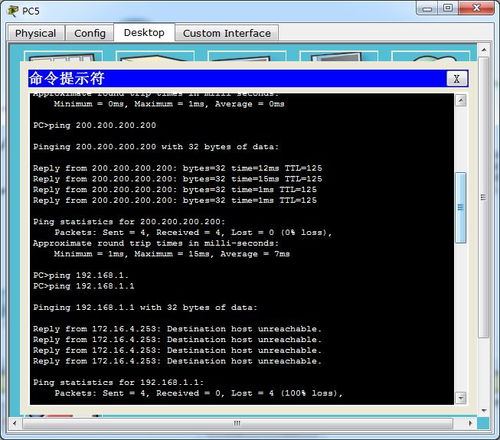Click the outer vertical scrollbar thumb
This screenshot has width=500, height=440.
point(484,197)
